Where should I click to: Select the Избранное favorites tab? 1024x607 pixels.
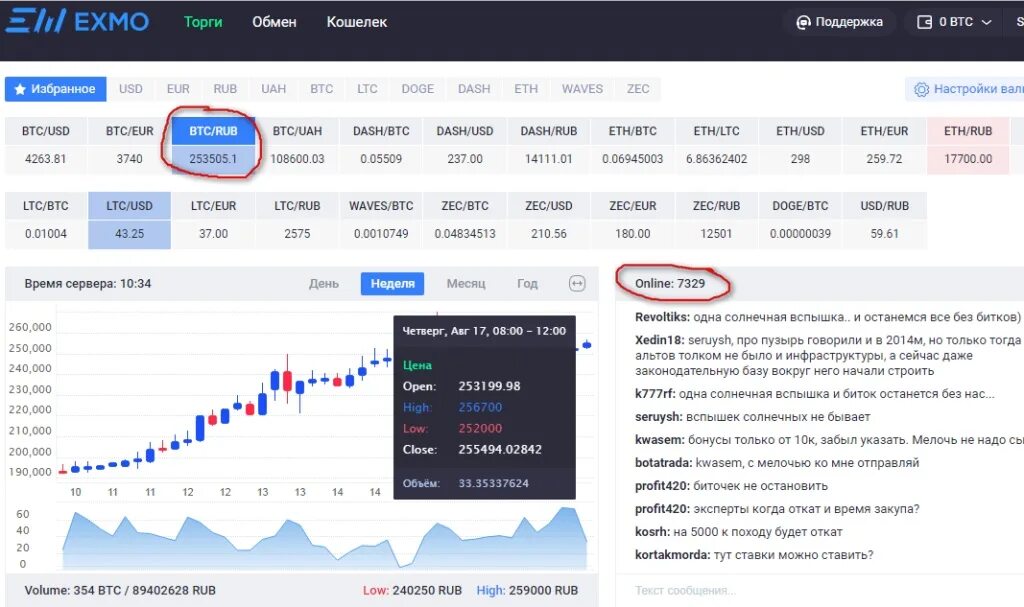pyautogui.click(x=56, y=89)
